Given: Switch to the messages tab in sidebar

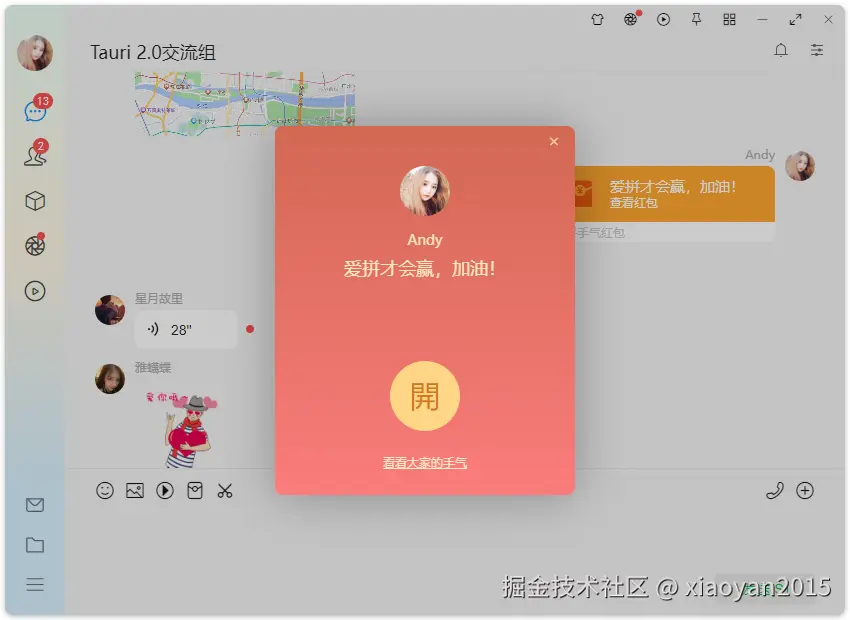Looking at the screenshot, I should click(35, 110).
